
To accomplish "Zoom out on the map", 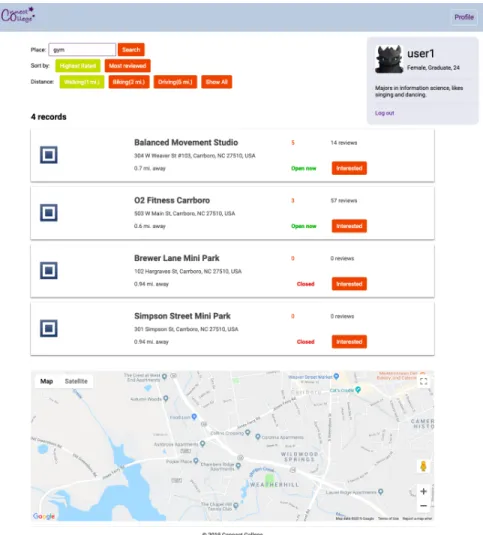I will click(x=423, y=506).
